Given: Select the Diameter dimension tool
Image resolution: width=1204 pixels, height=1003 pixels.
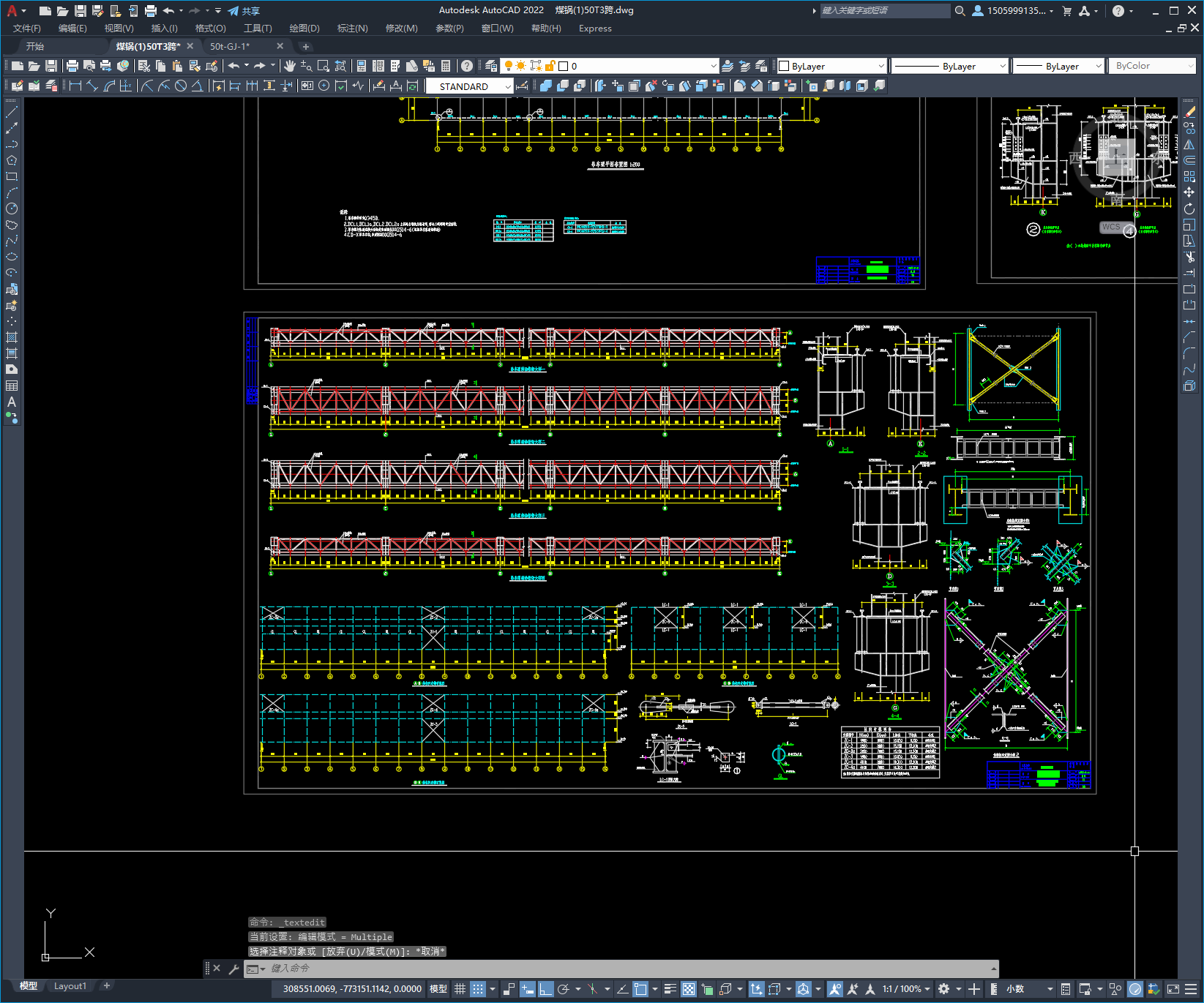Looking at the screenshot, I should coord(180,86).
